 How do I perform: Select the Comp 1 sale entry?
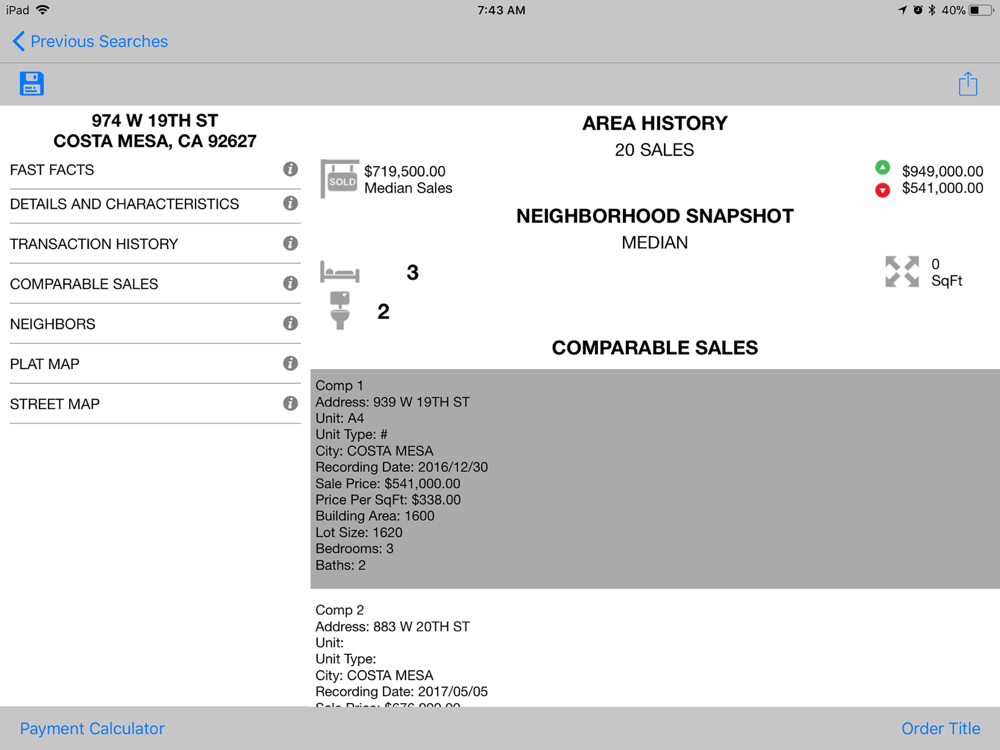point(654,478)
